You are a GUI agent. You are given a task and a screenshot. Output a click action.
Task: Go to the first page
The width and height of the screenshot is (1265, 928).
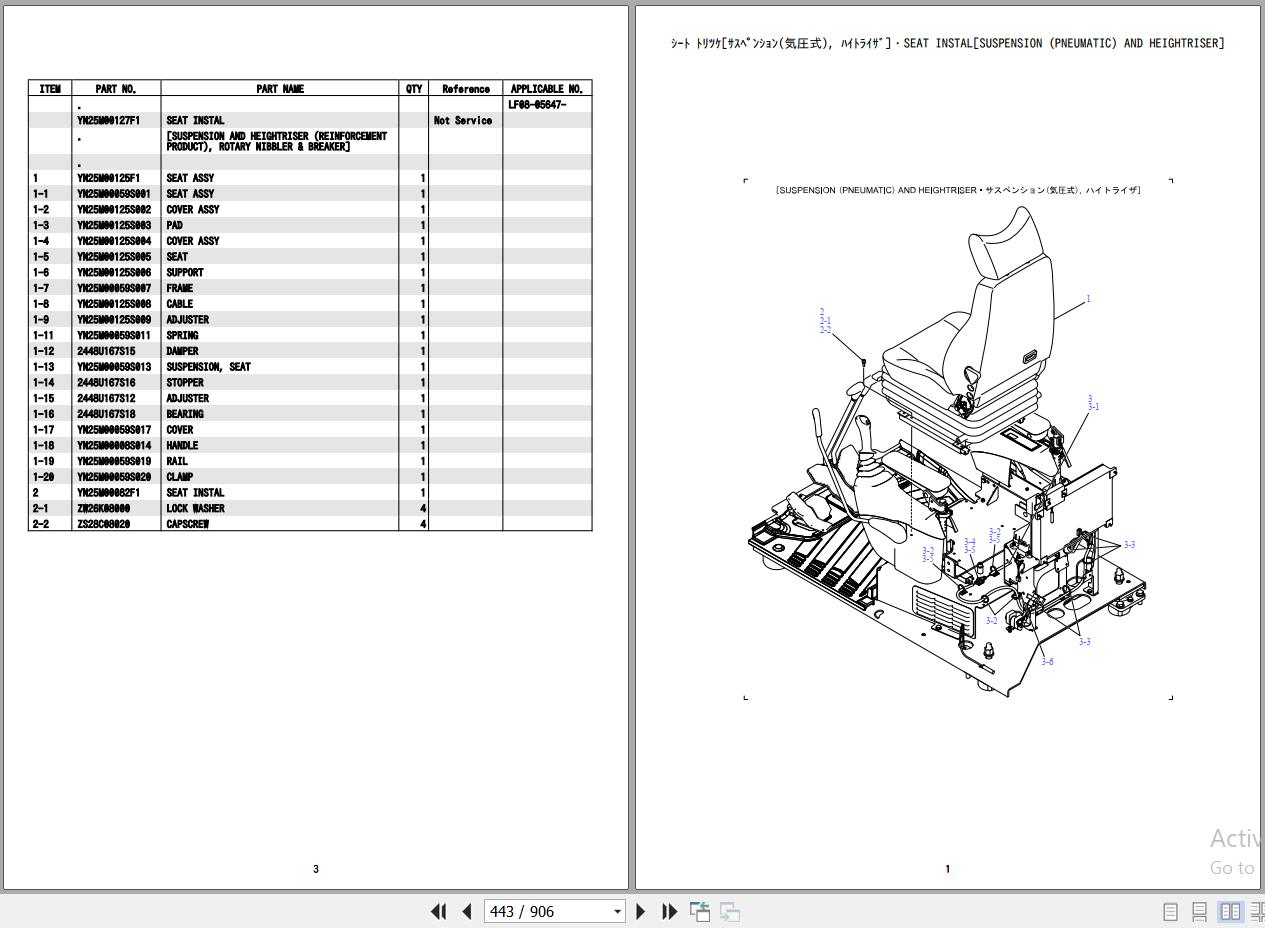(x=438, y=911)
